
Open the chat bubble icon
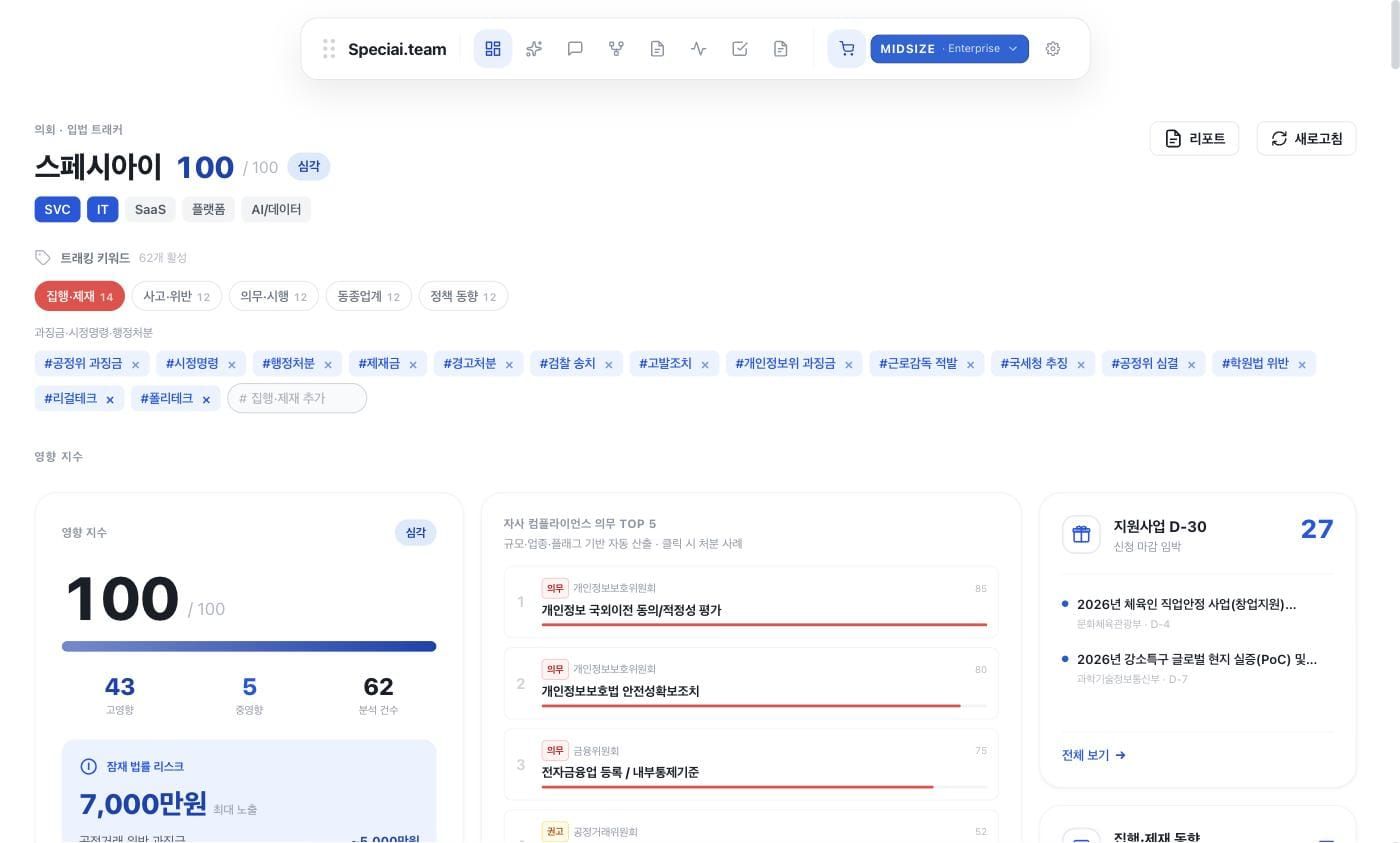[x=575, y=48]
